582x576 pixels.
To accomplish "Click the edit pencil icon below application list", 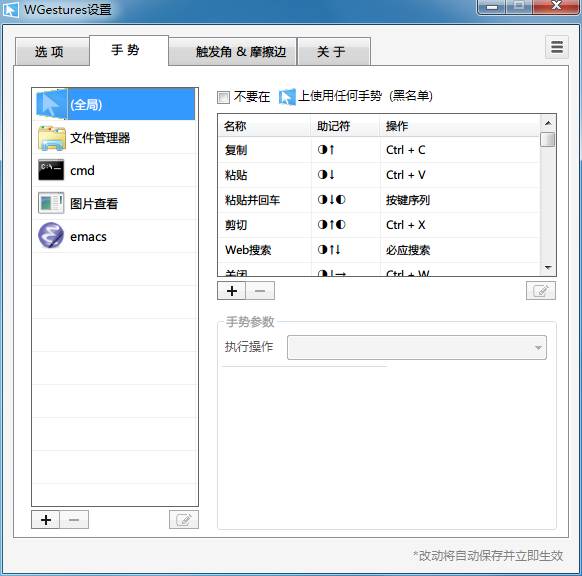I will (x=184, y=520).
